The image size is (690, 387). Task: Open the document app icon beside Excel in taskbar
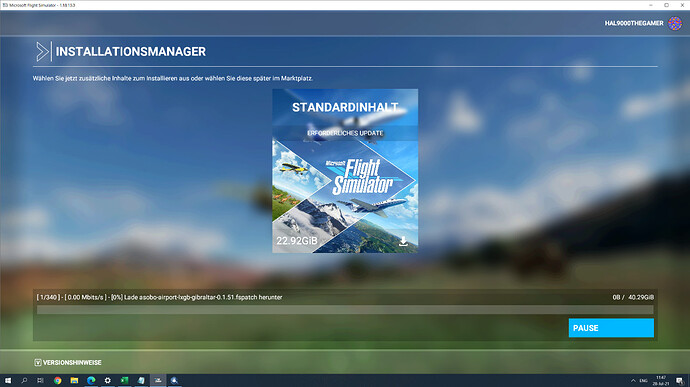tap(141, 380)
